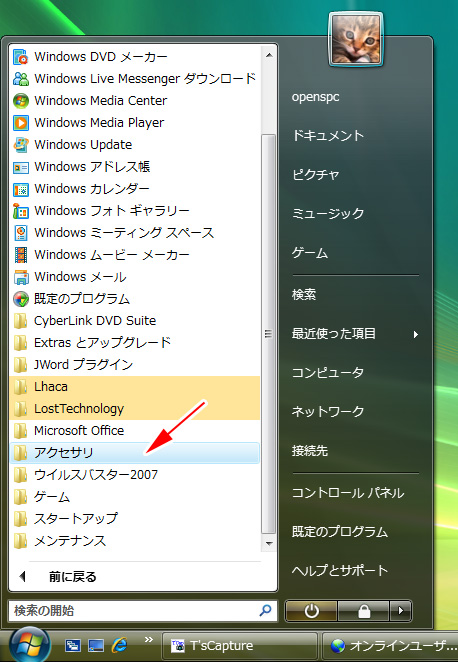
Task: Expand the メンテナンス folder
Action: [x=134, y=540]
